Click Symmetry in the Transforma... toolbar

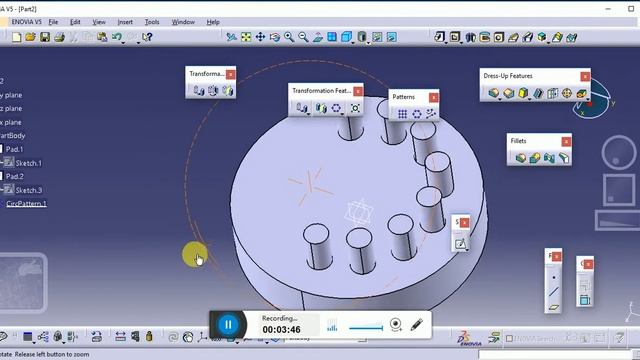click(x=227, y=90)
